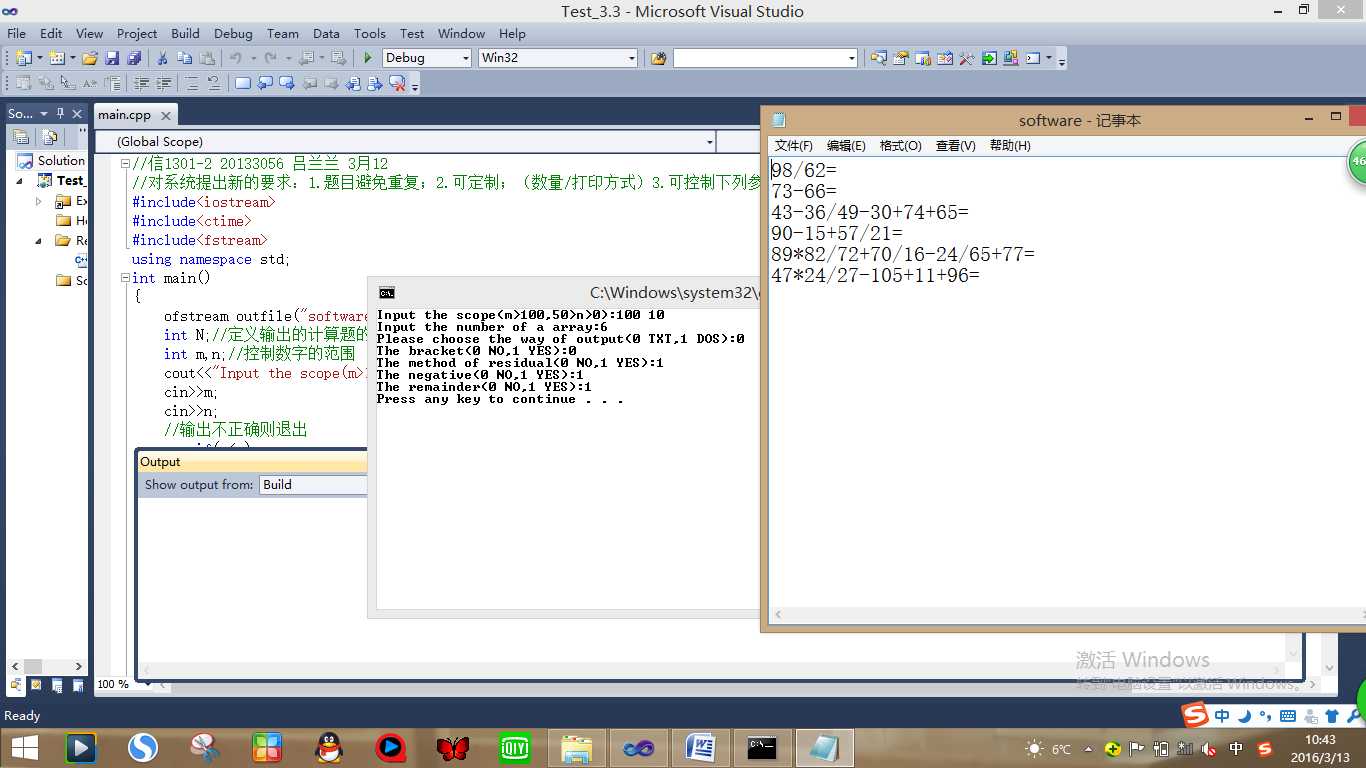
Task: Open the 格式(O) menu in Notepad
Action: click(x=900, y=146)
